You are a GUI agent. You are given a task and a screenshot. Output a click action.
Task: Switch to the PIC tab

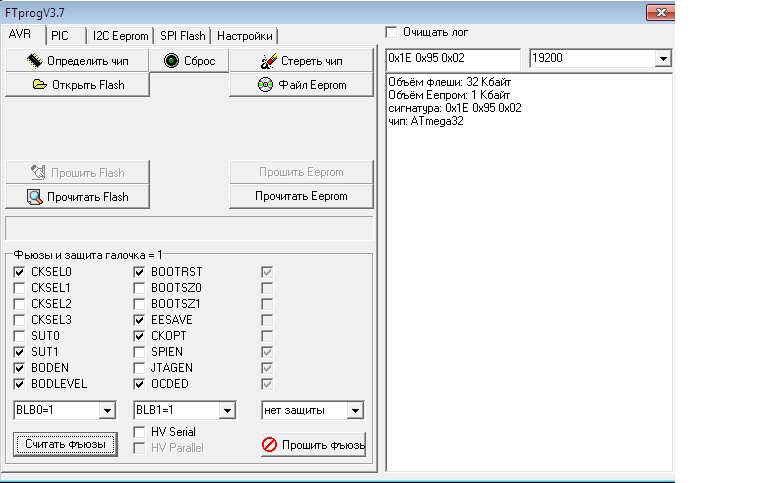click(60, 36)
